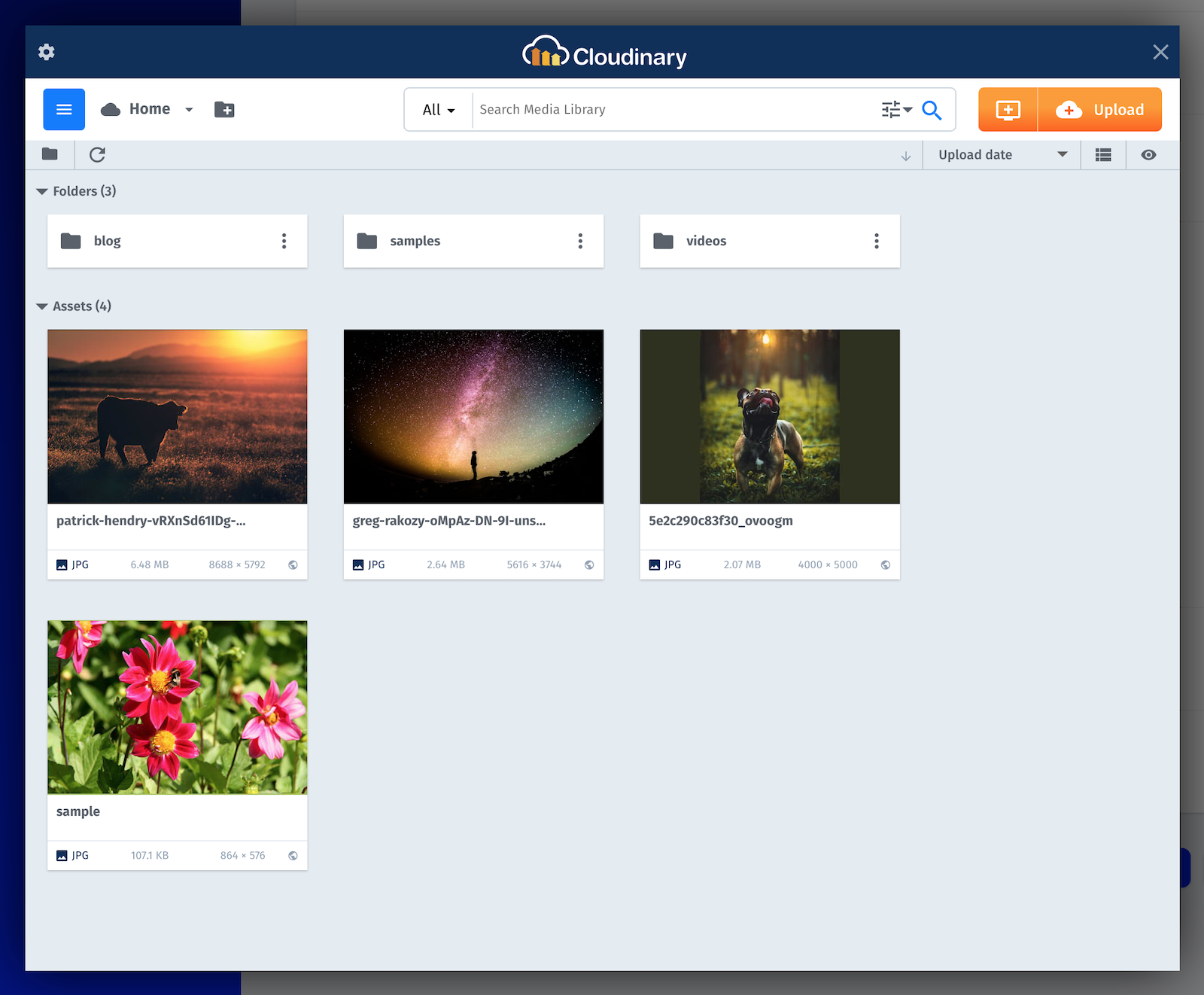Open the settings gear in Cloudinary header
This screenshot has width=1204, height=995.
[47, 52]
